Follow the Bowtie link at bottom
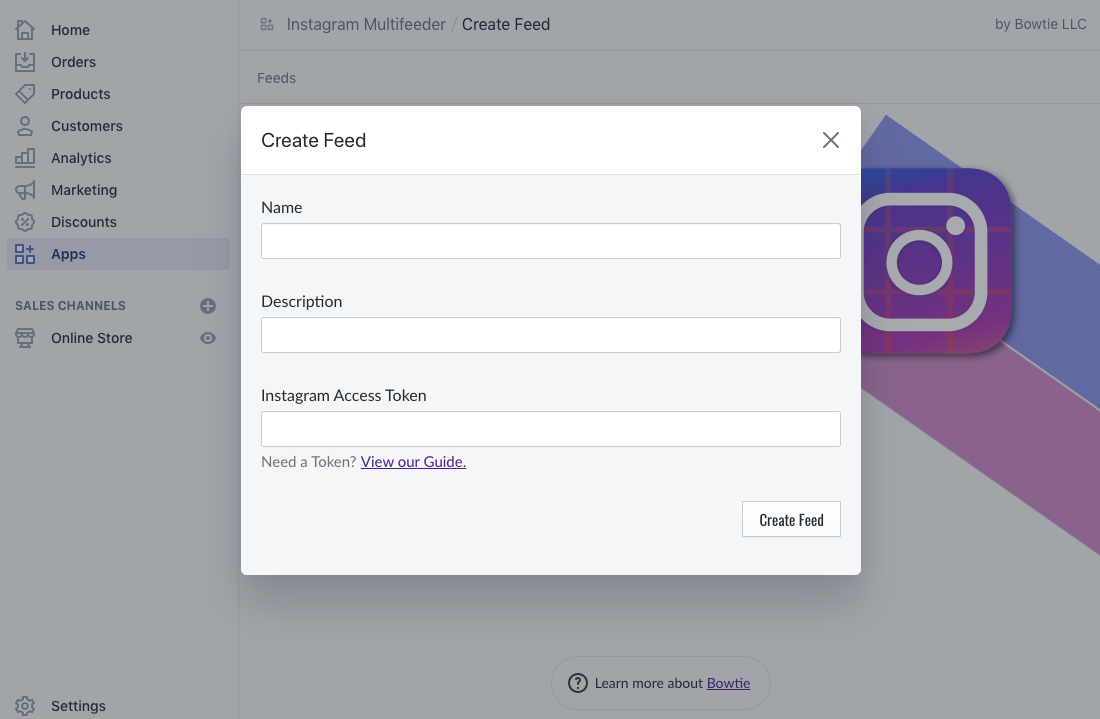Image resolution: width=1100 pixels, height=719 pixels. (728, 683)
